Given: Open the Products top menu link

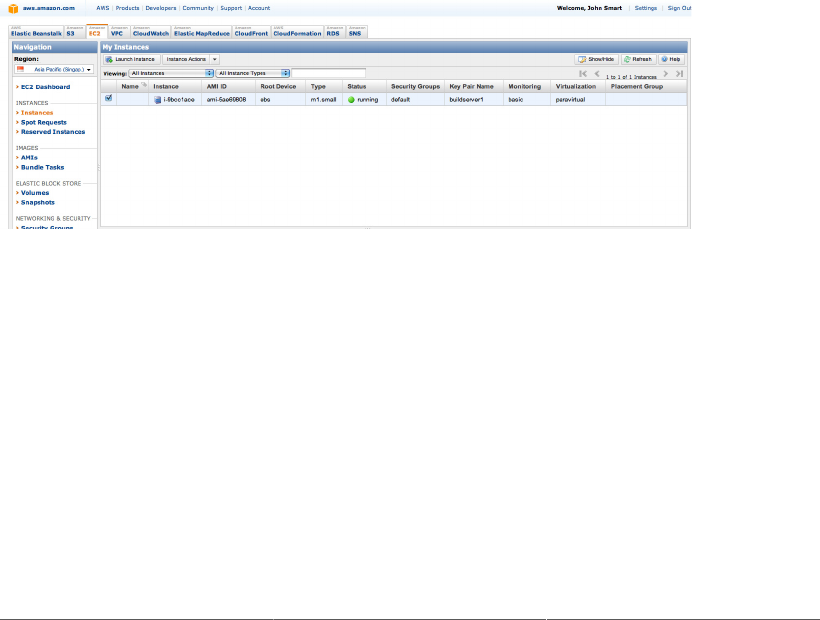Looking at the screenshot, I should coord(128,8).
